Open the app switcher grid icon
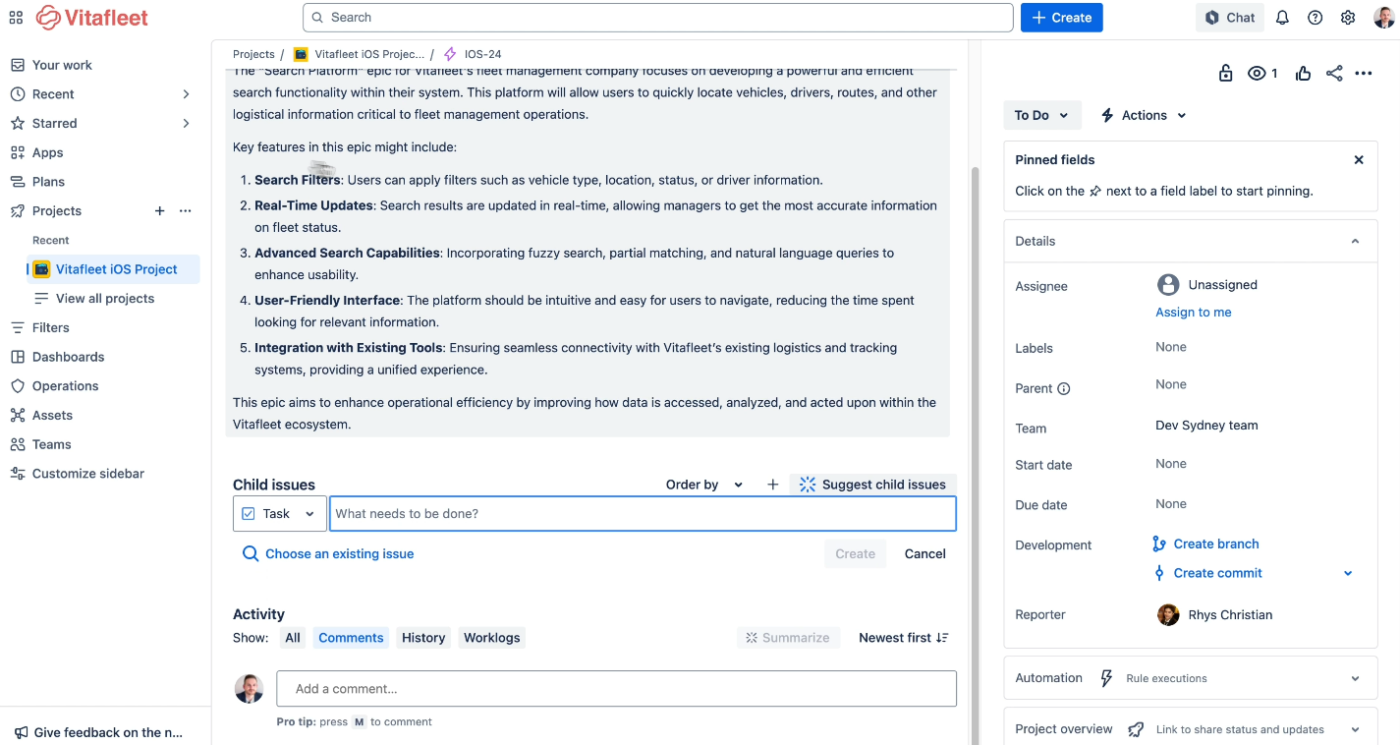Viewport: 1400px width, 745px height. [15, 17]
